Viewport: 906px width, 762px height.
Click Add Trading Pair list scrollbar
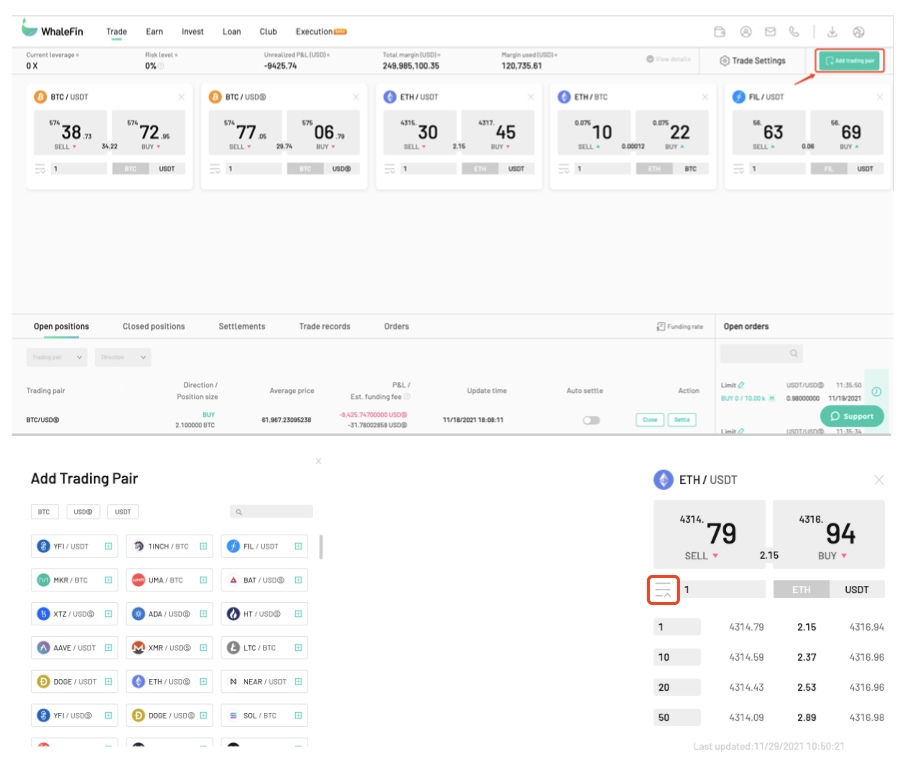point(321,547)
